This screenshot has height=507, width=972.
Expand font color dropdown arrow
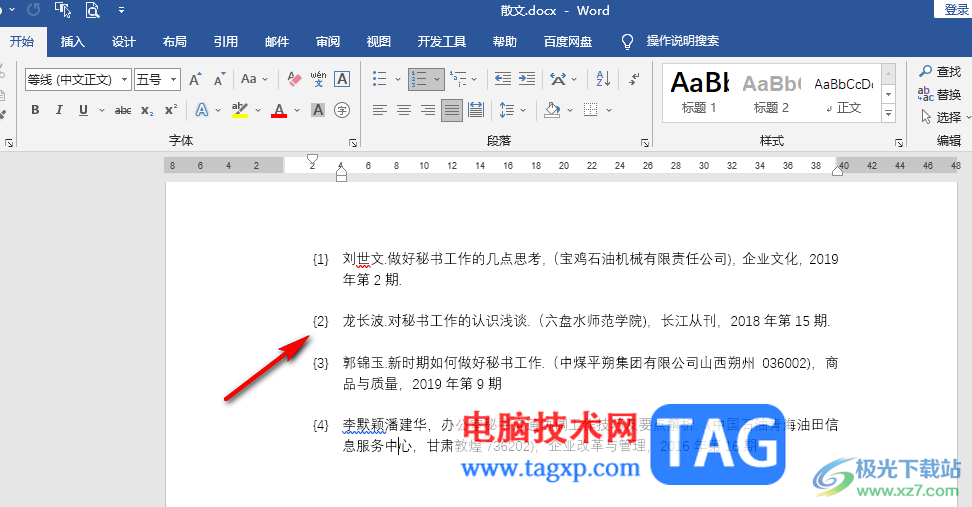pos(297,110)
